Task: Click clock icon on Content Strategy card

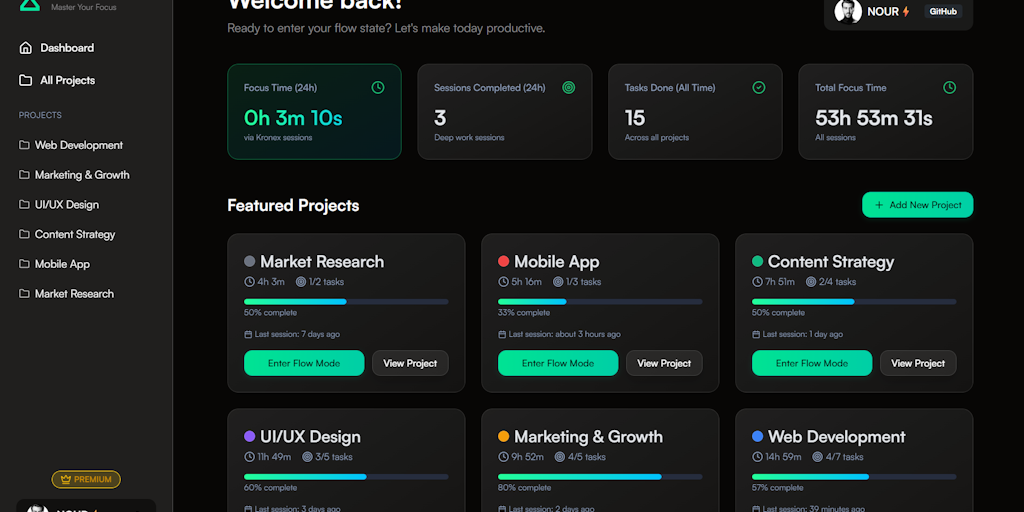Action: click(x=758, y=282)
